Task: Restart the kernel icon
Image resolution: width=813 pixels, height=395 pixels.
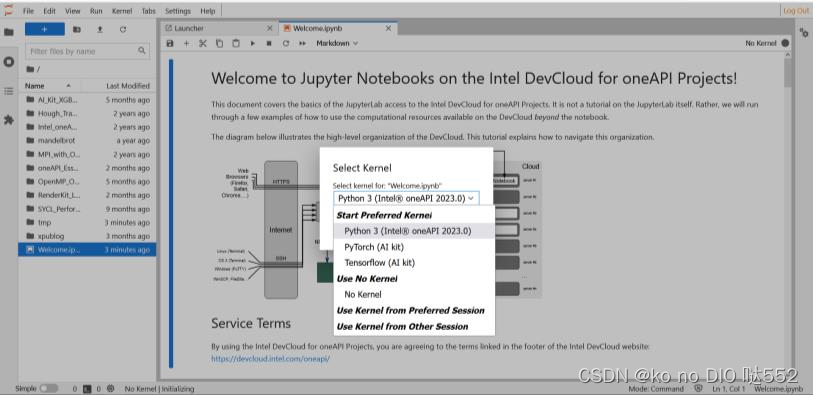Action: tap(286, 44)
